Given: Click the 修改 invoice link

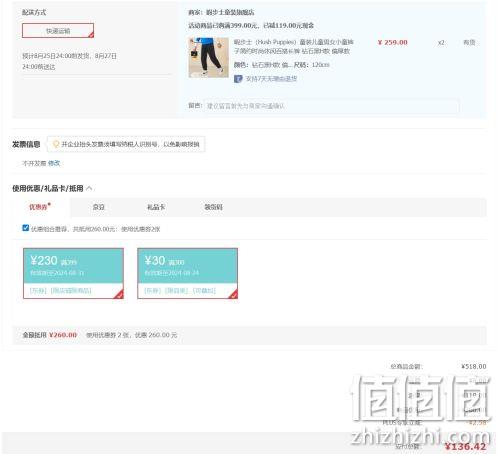Looking at the screenshot, I should coord(54,163).
